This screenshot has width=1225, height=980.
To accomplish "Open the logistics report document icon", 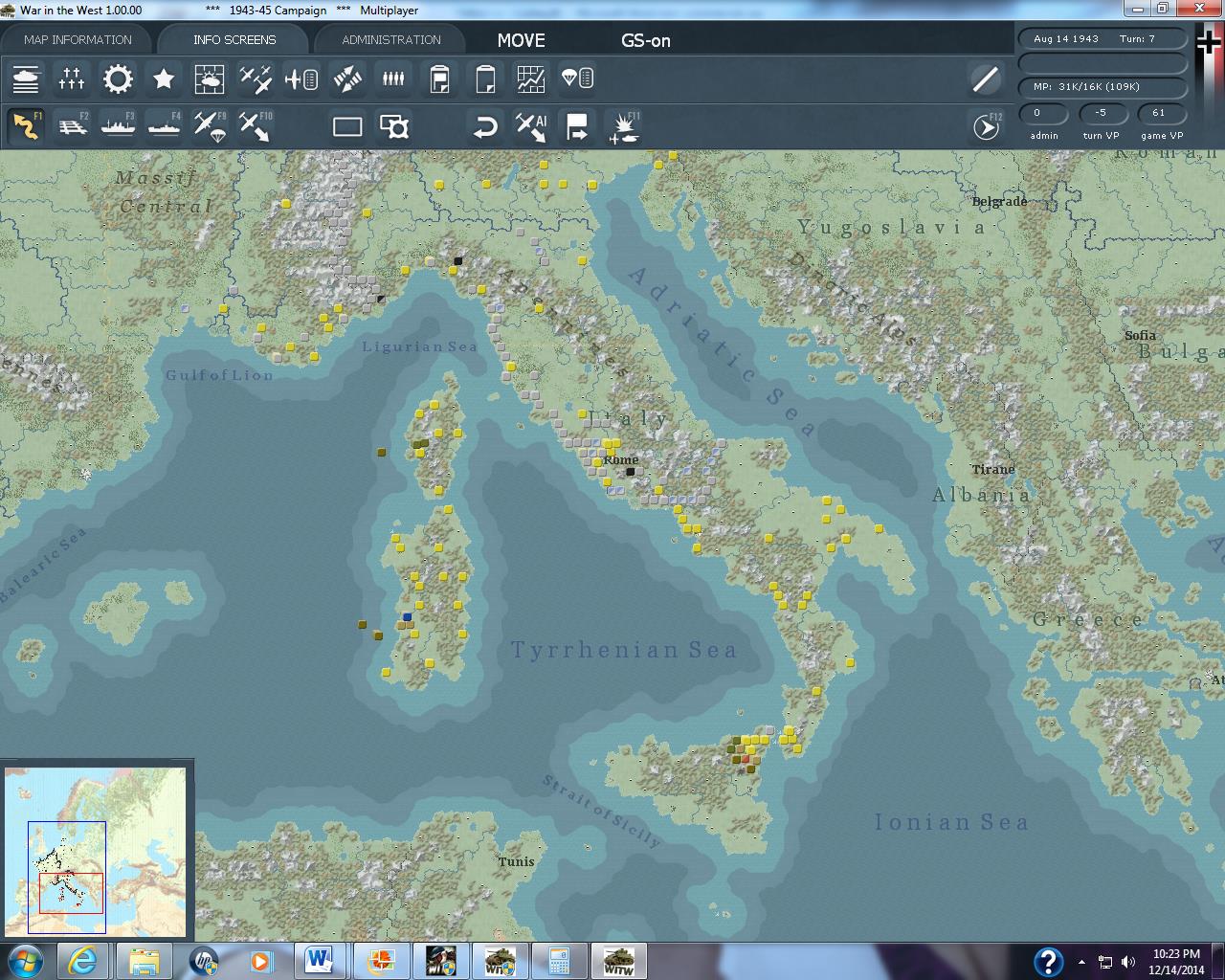I will coord(439,78).
